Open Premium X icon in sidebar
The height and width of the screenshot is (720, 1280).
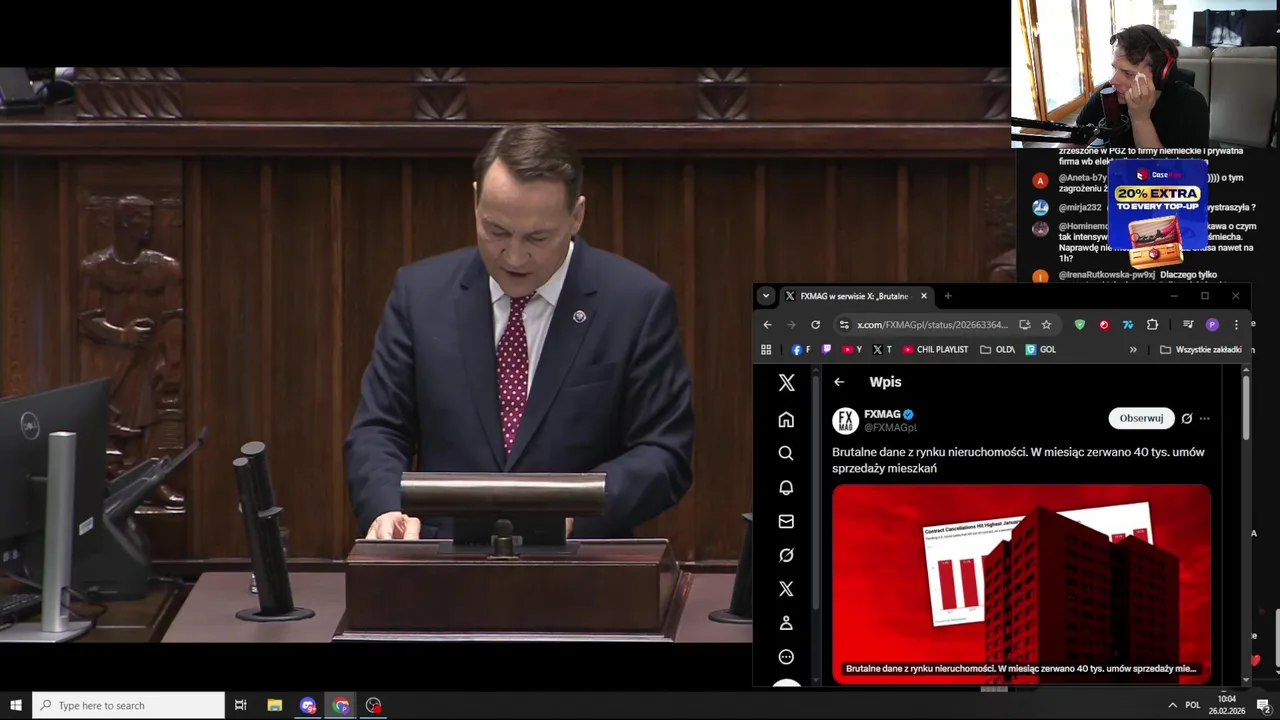(x=786, y=589)
